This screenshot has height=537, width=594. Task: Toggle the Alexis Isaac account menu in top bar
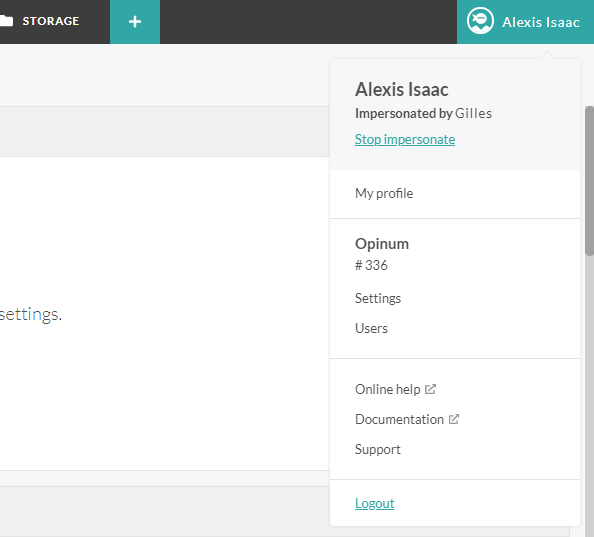[x=525, y=22]
